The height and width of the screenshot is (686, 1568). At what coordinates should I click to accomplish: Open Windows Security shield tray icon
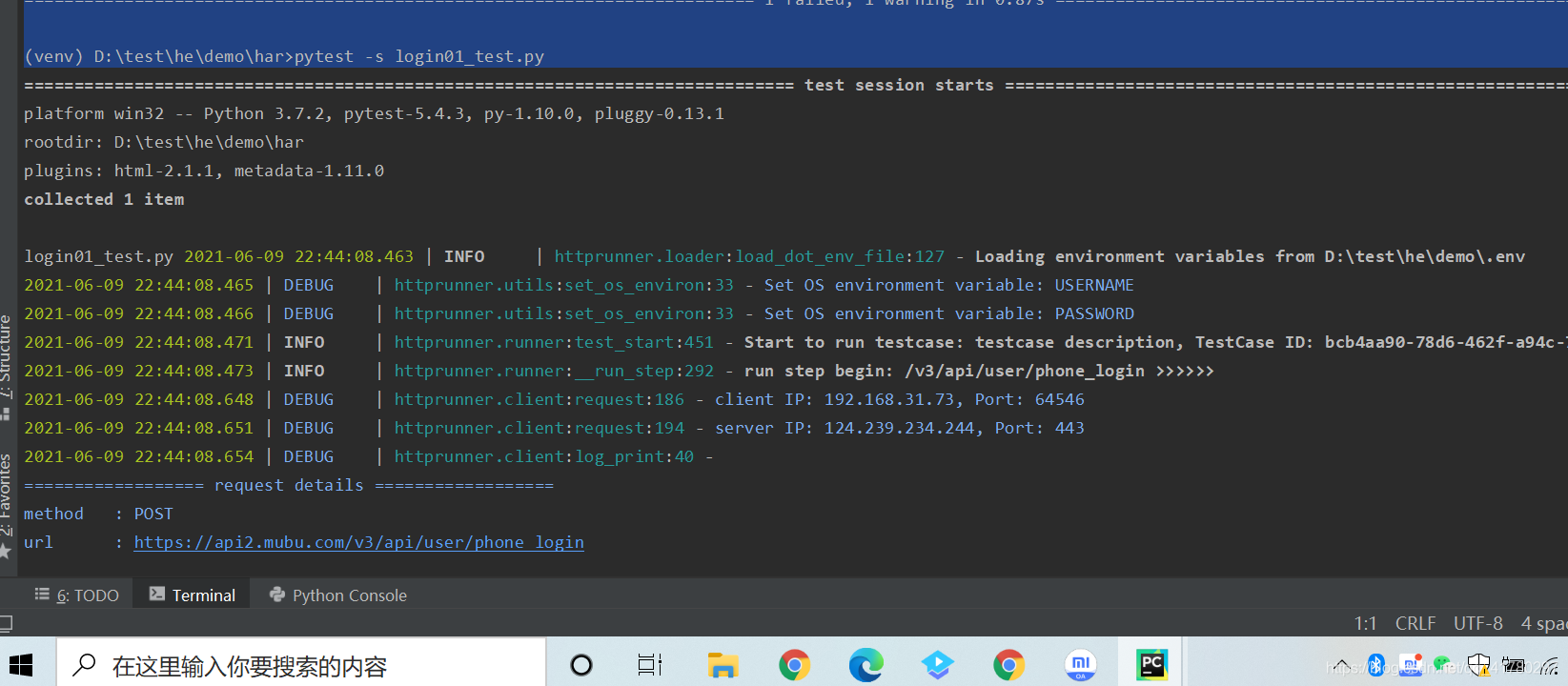1478,664
